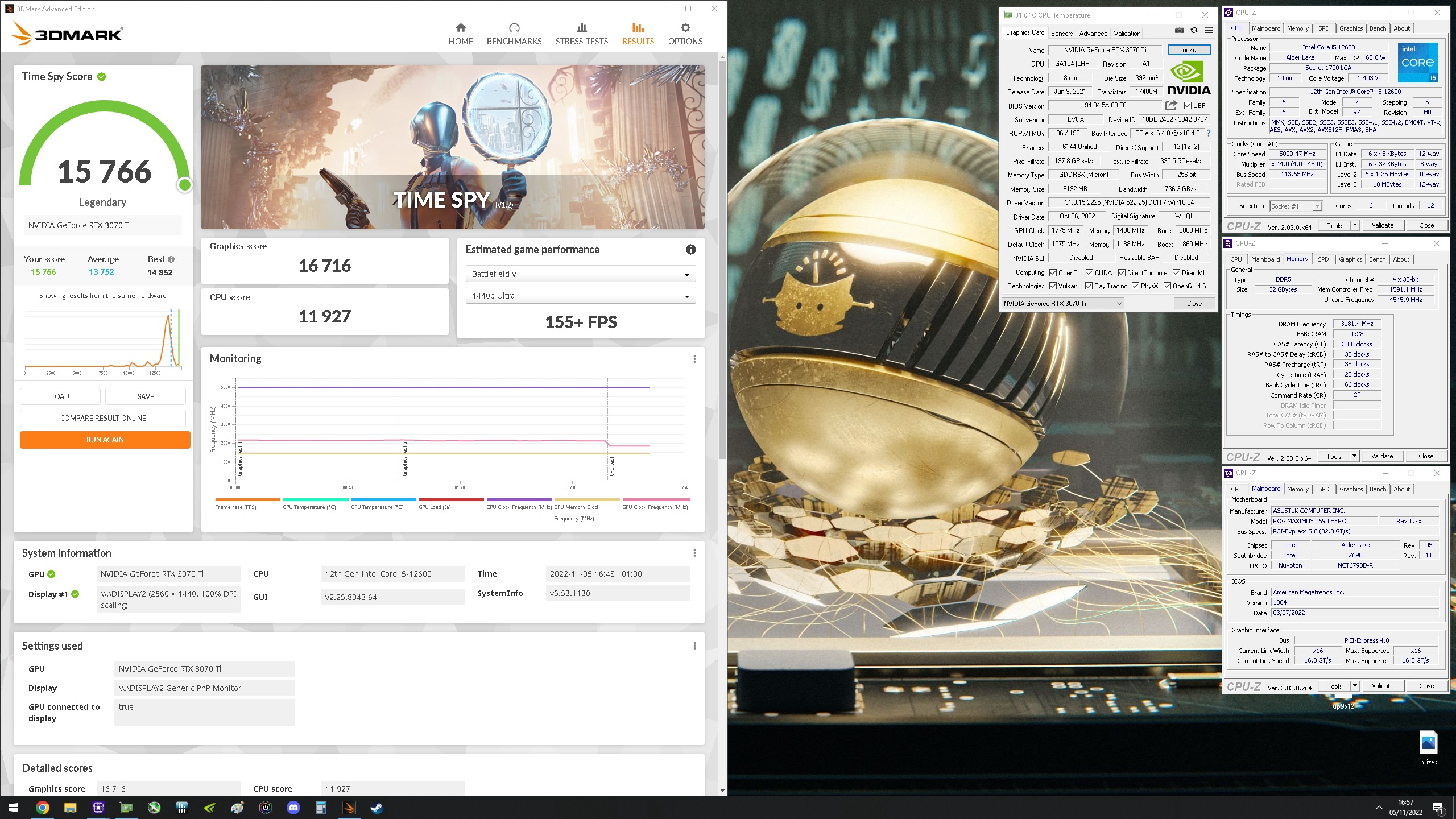The height and width of the screenshot is (819, 1456).
Task: Open Monitoring panel three-dot menu
Action: click(x=694, y=359)
